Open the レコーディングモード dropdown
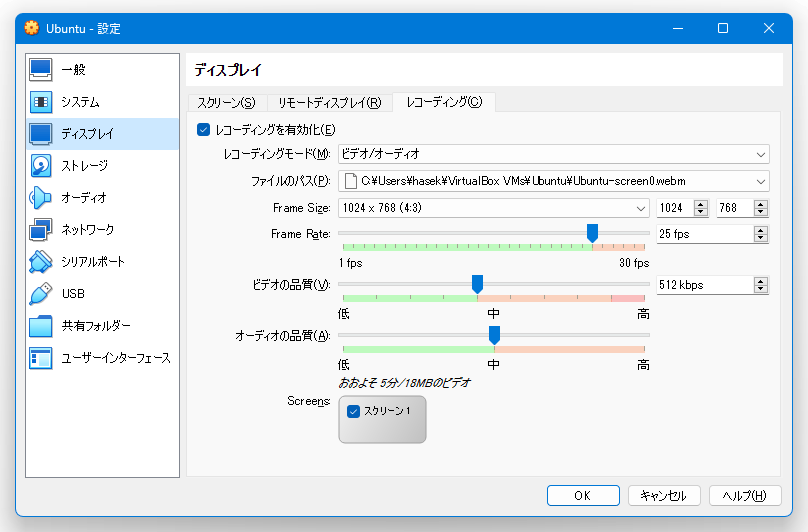The height and width of the screenshot is (532, 808). [553, 154]
